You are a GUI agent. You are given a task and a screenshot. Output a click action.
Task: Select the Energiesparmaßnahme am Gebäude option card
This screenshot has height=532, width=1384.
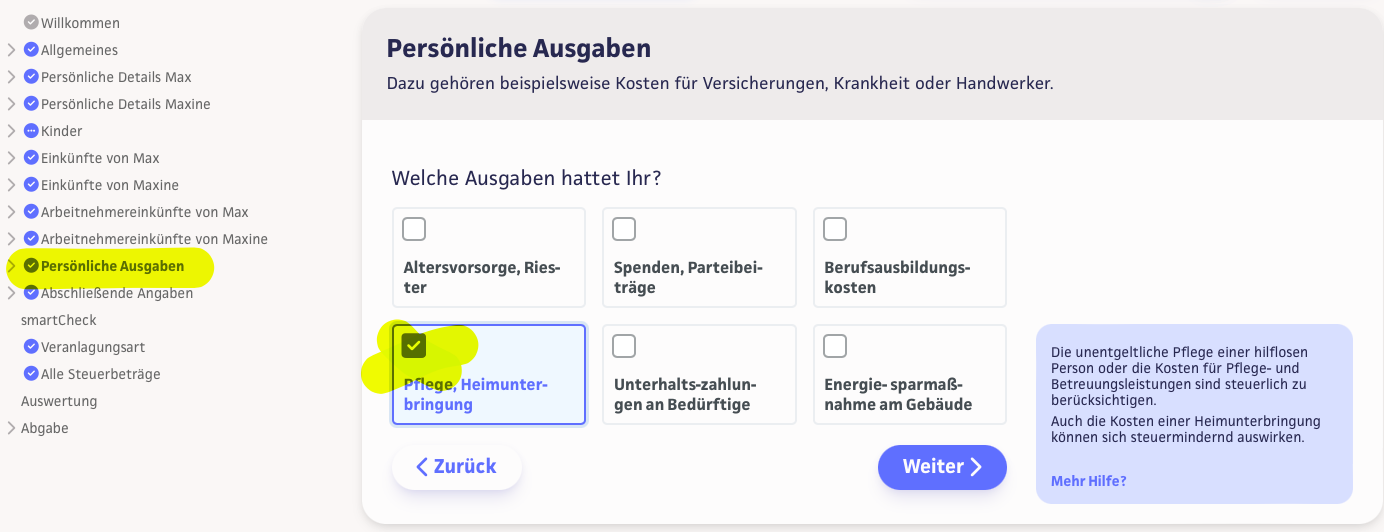click(909, 375)
